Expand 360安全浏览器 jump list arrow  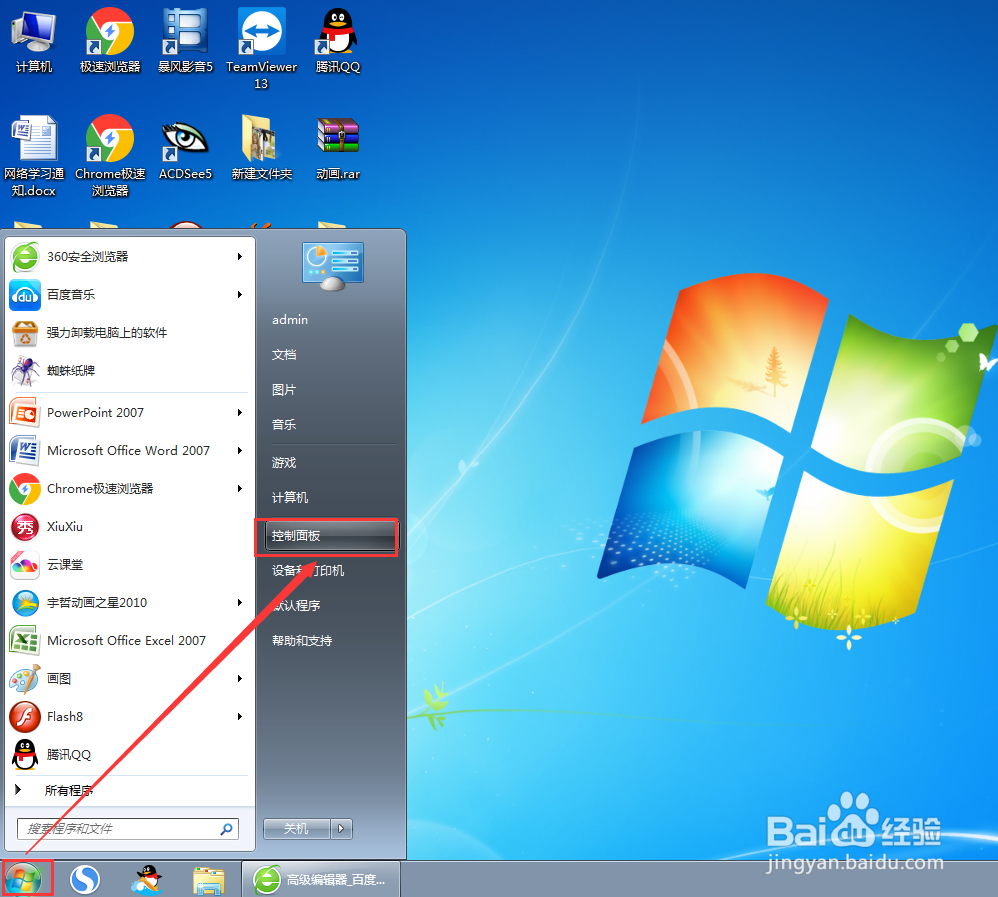point(240,257)
